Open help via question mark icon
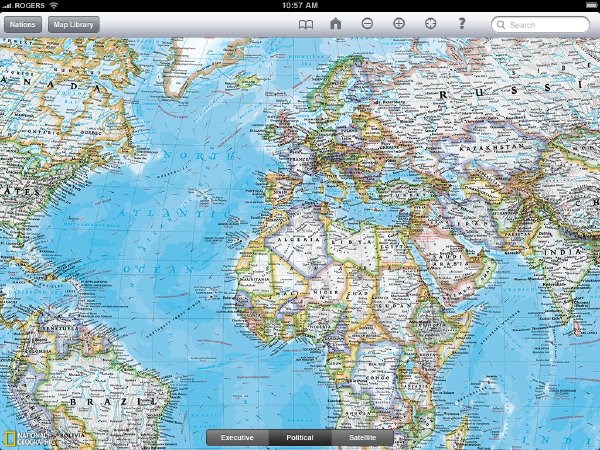Image resolution: width=600 pixels, height=450 pixels. click(x=462, y=24)
